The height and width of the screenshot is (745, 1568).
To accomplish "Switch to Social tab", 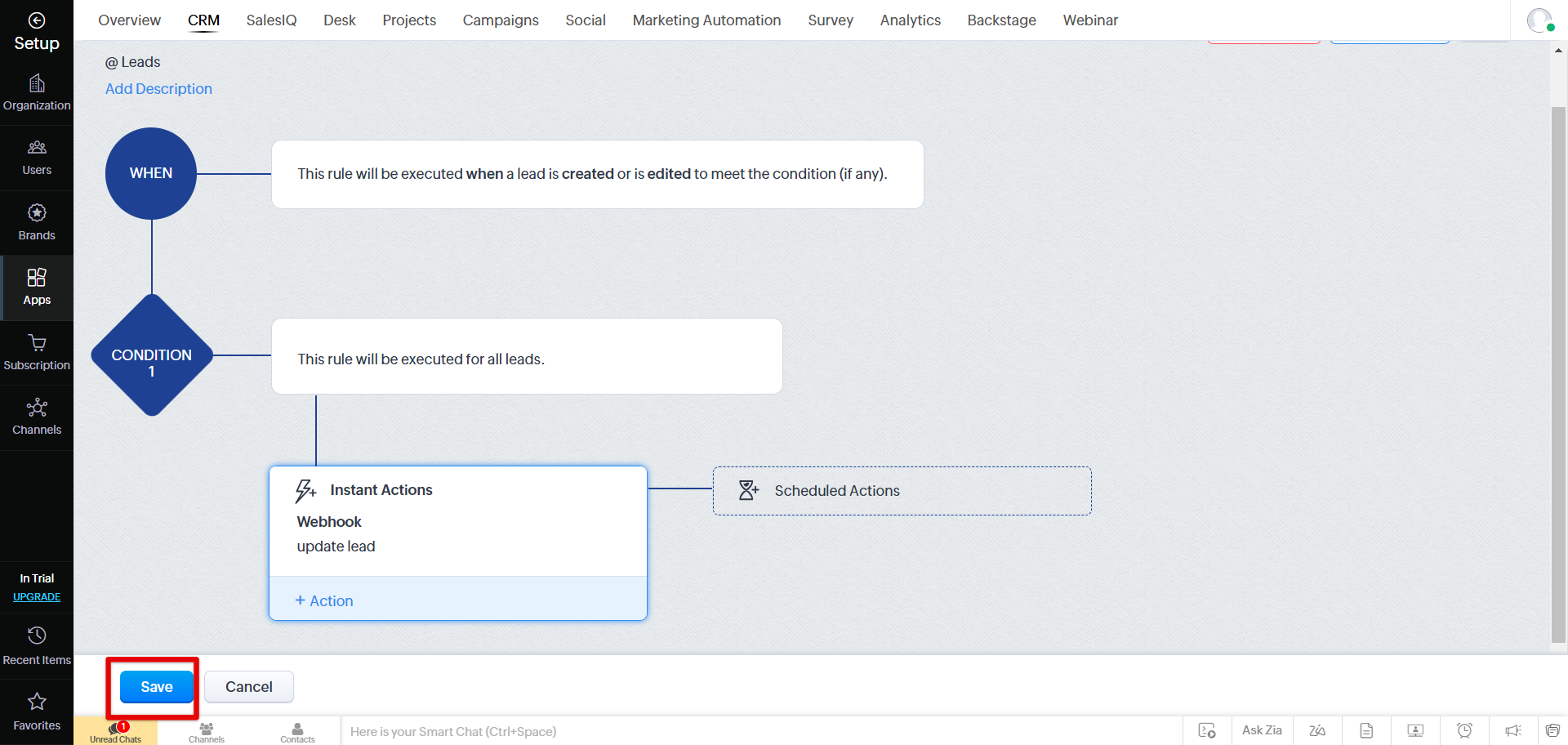I will (586, 20).
